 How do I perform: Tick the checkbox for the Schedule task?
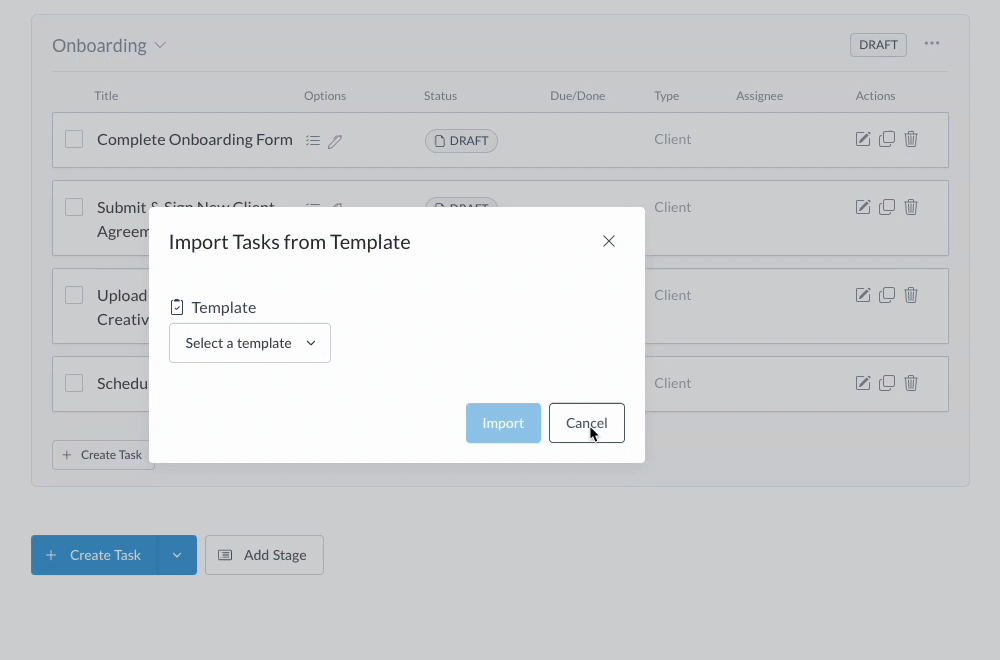(x=74, y=383)
